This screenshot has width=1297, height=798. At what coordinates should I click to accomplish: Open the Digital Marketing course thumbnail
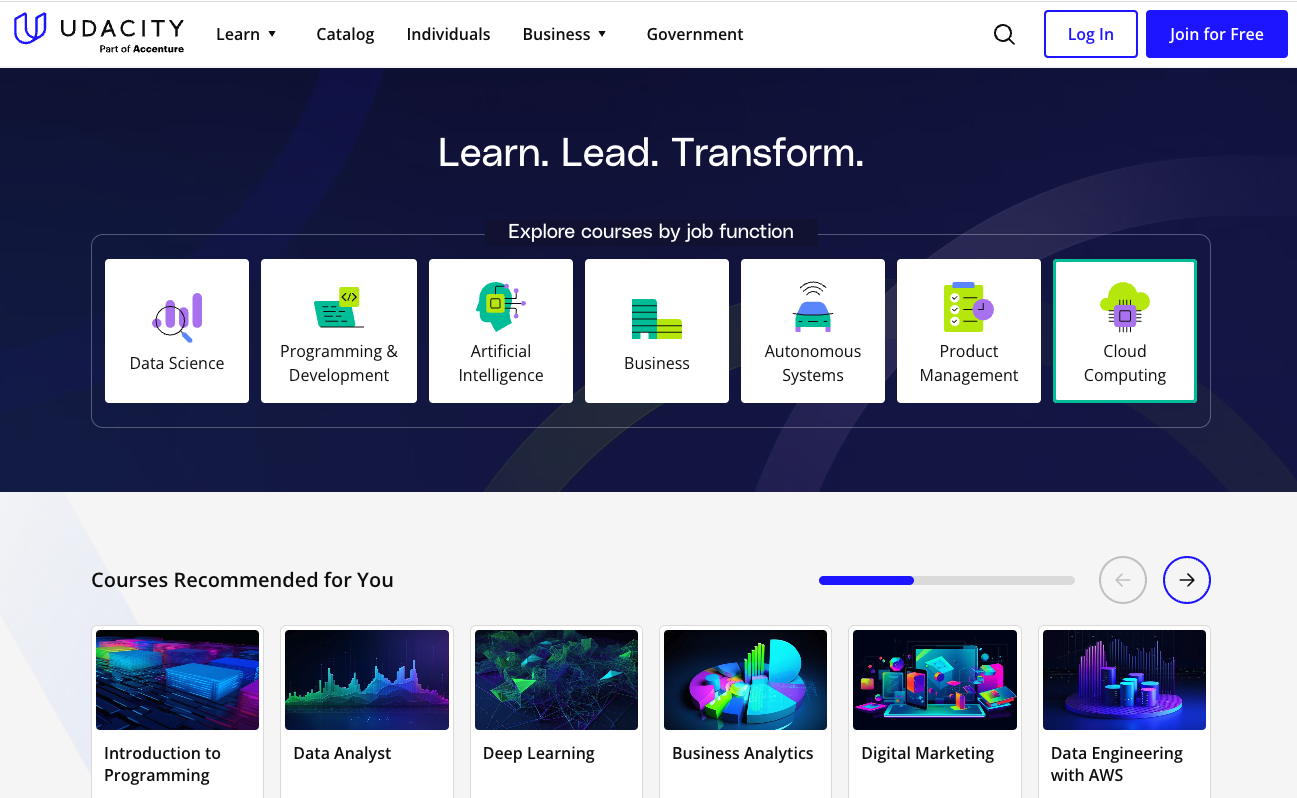934,680
